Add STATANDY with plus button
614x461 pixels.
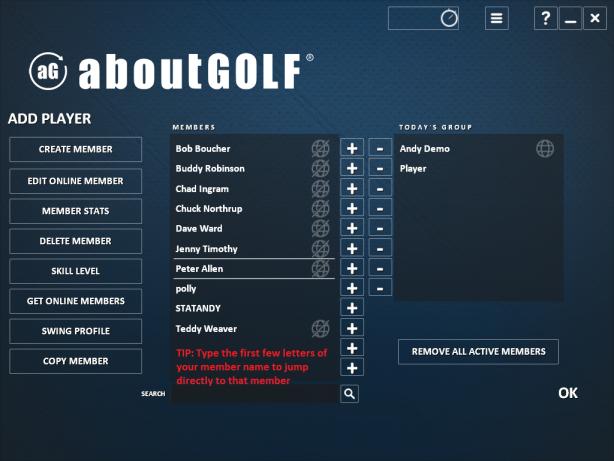point(352,308)
